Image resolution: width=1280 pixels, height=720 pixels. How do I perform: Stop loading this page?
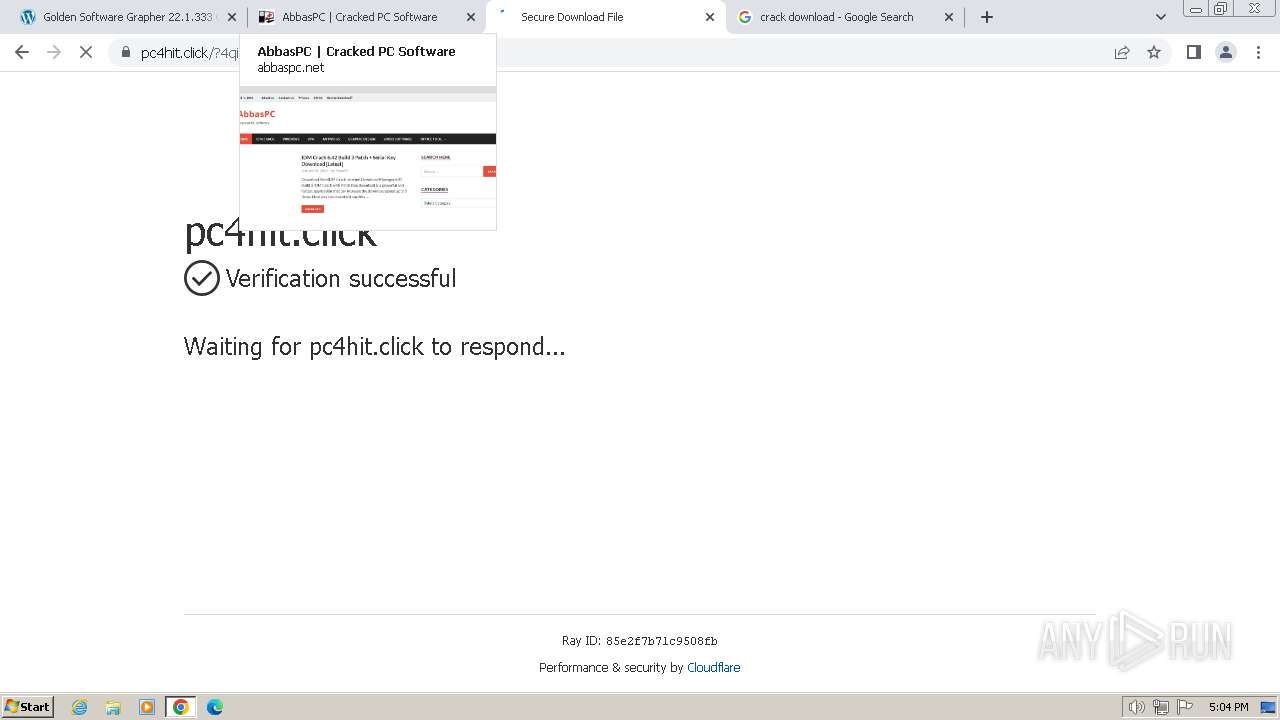(x=86, y=52)
